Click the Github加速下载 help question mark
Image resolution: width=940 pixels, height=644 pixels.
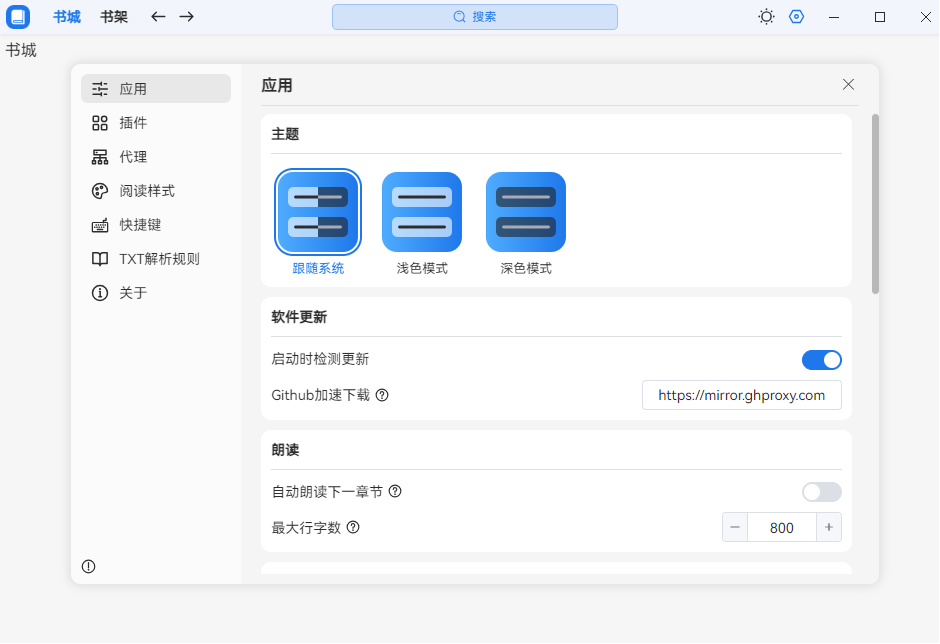[x=382, y=395]
